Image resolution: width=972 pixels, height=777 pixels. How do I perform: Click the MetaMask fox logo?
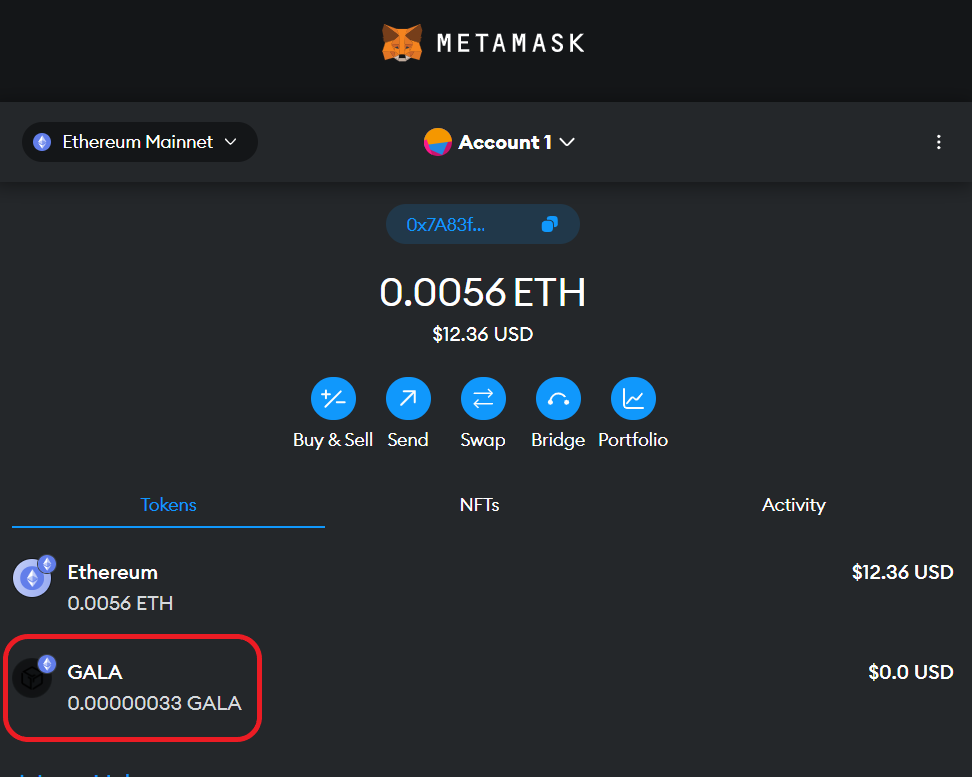402,43
